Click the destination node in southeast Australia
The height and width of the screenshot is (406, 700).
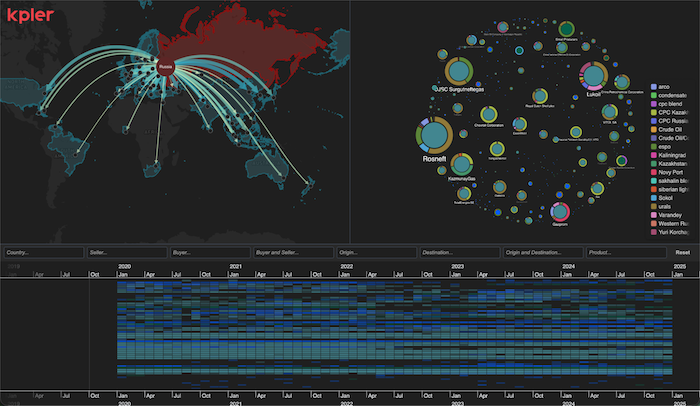[283, 178]
